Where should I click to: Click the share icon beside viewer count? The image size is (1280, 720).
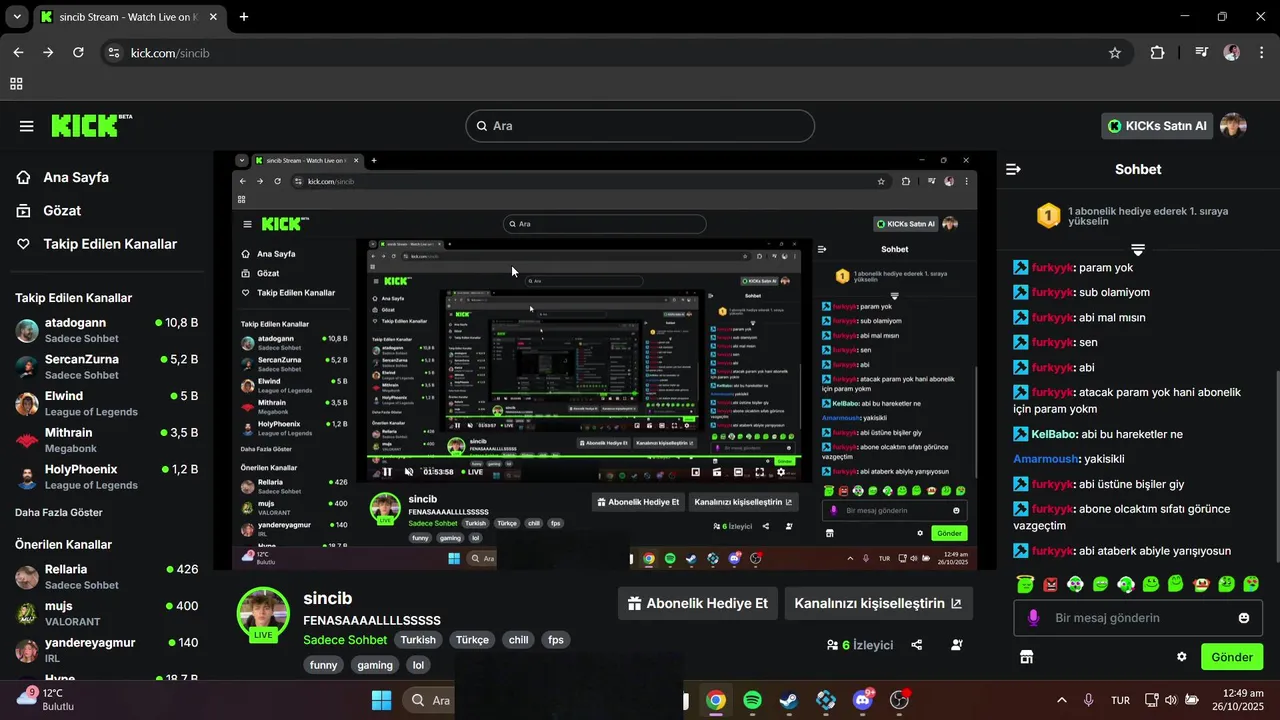pyautogui.click(x=917, y=645)
